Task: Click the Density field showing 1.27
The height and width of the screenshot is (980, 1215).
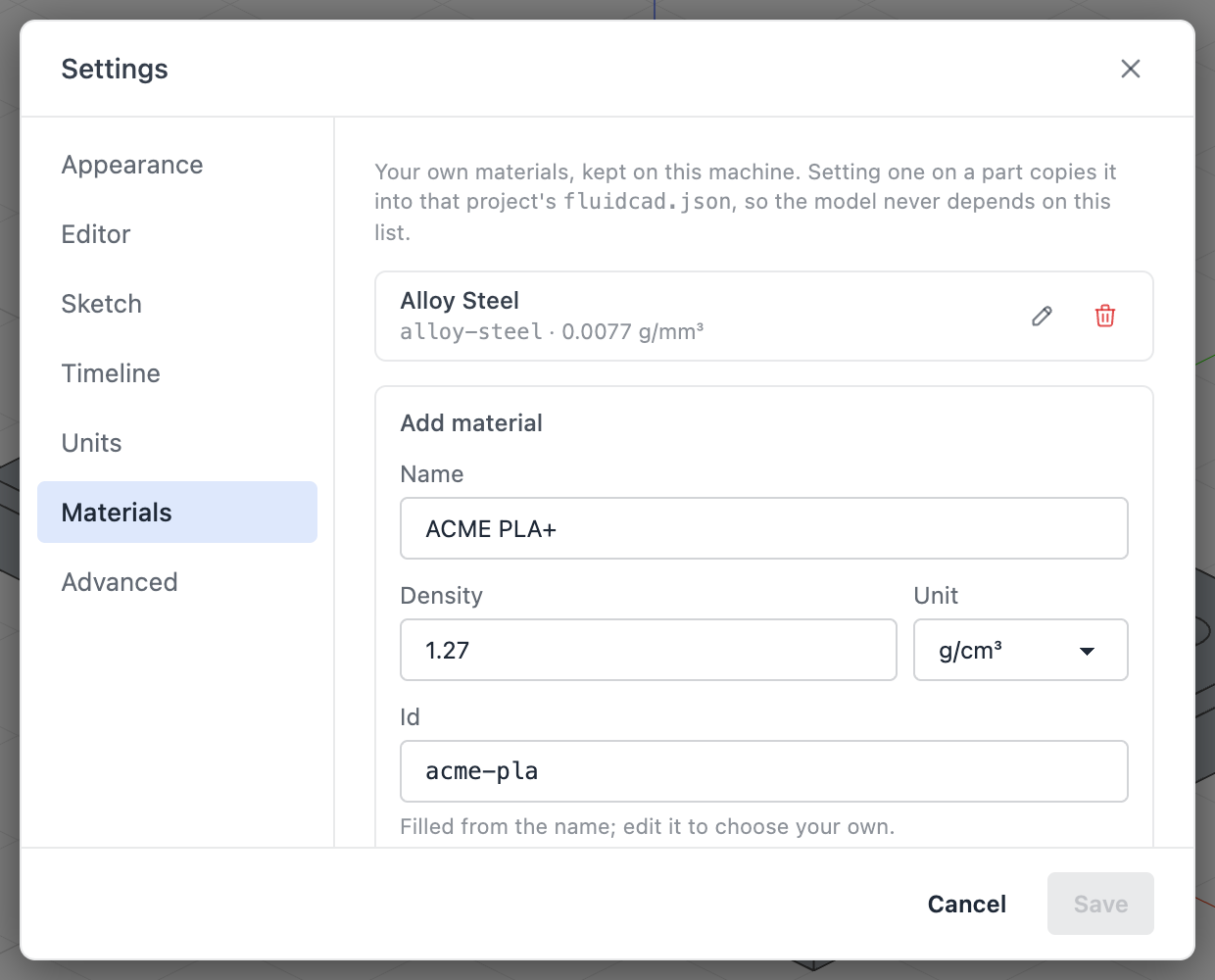Action: (649, 650)
